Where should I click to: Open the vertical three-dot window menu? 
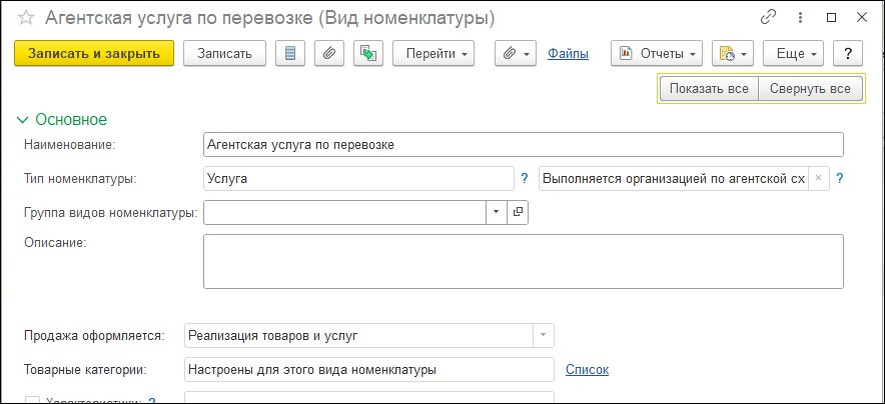point(800,18)
